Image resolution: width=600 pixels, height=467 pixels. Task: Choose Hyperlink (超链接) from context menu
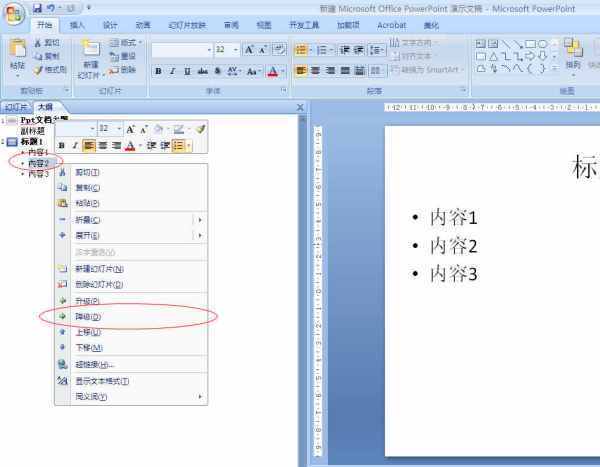coord(95,365)
